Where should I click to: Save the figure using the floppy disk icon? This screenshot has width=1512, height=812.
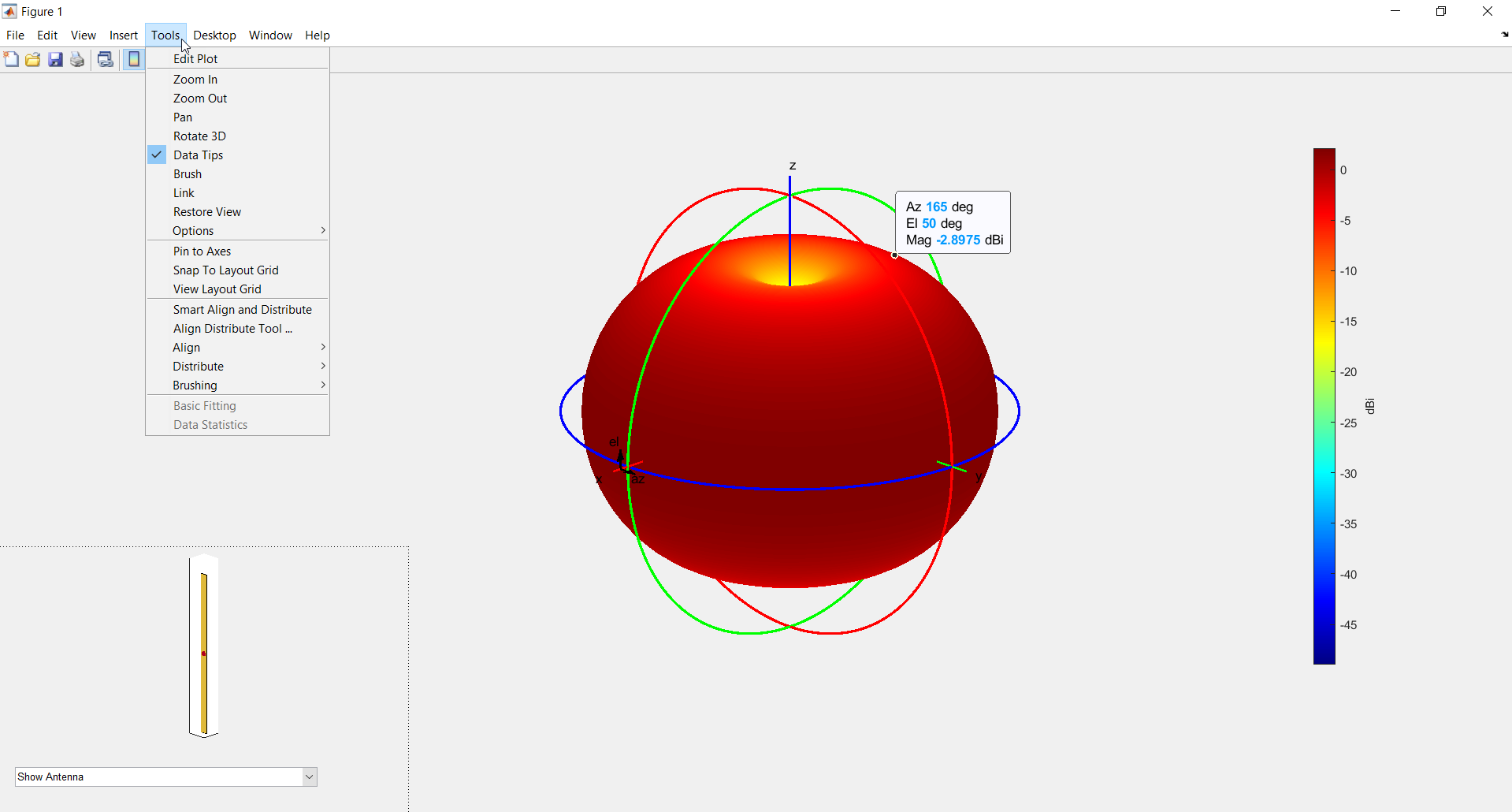(x=54, y=58)
